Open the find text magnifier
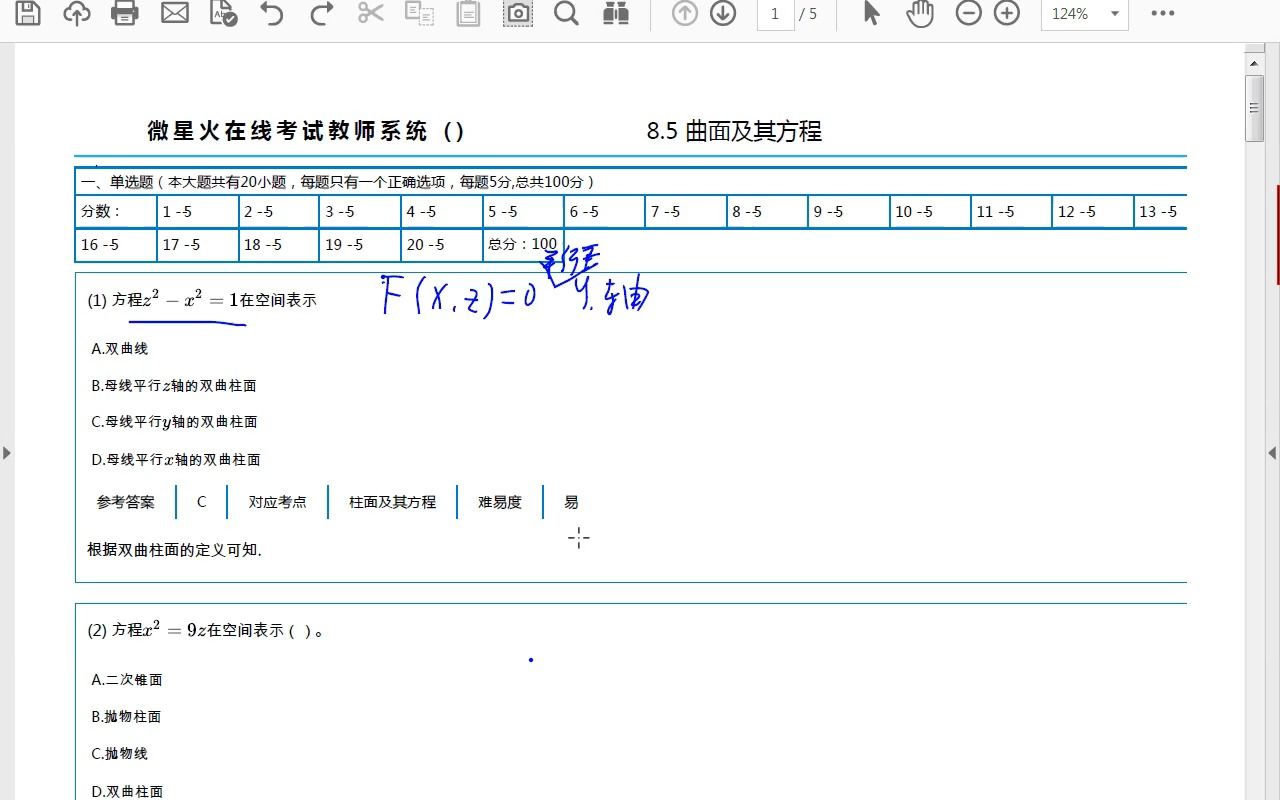Viewport: 1280px width, 800px height. (566, 13)
